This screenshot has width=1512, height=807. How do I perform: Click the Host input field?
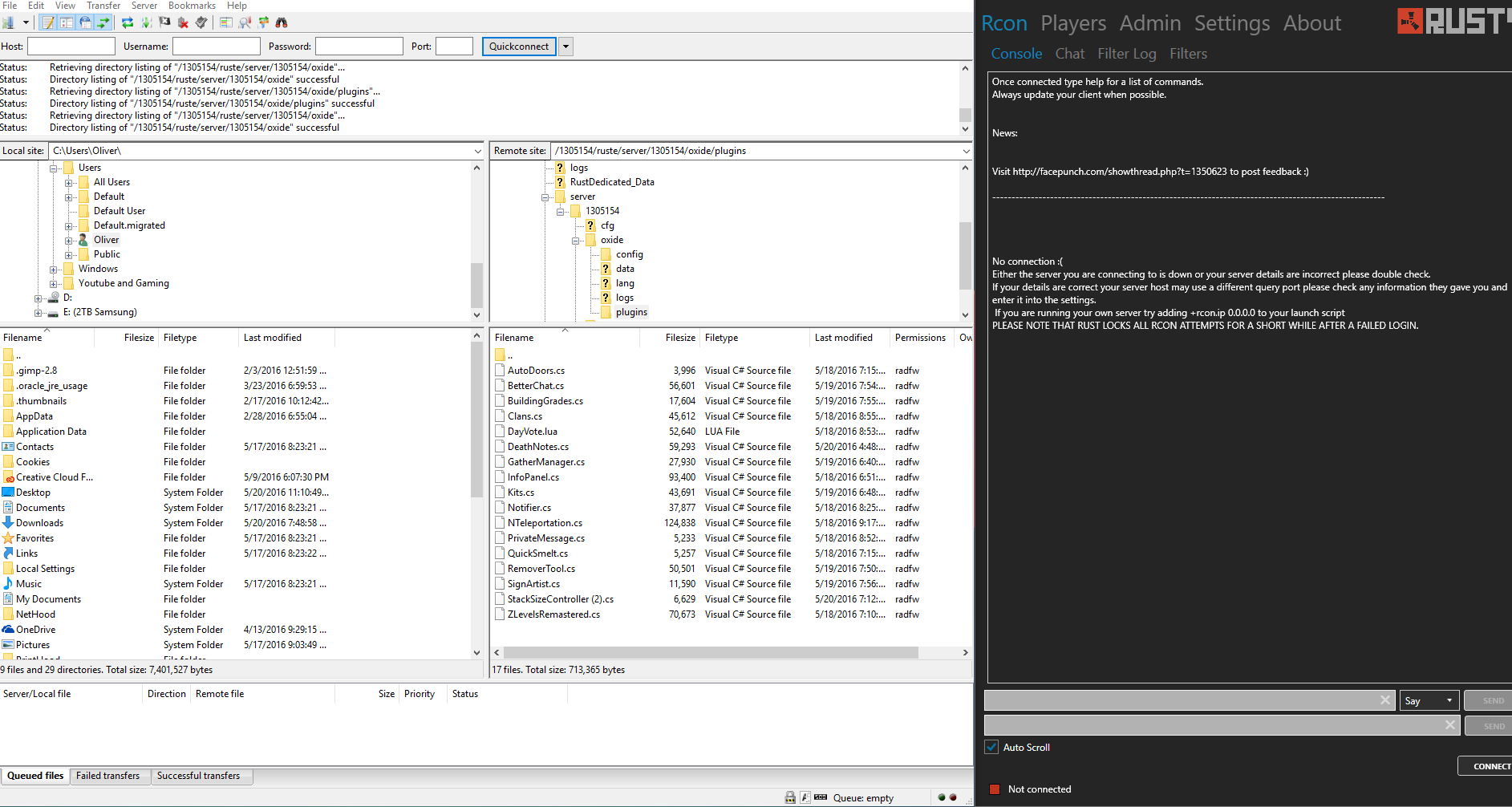(71, 47)
